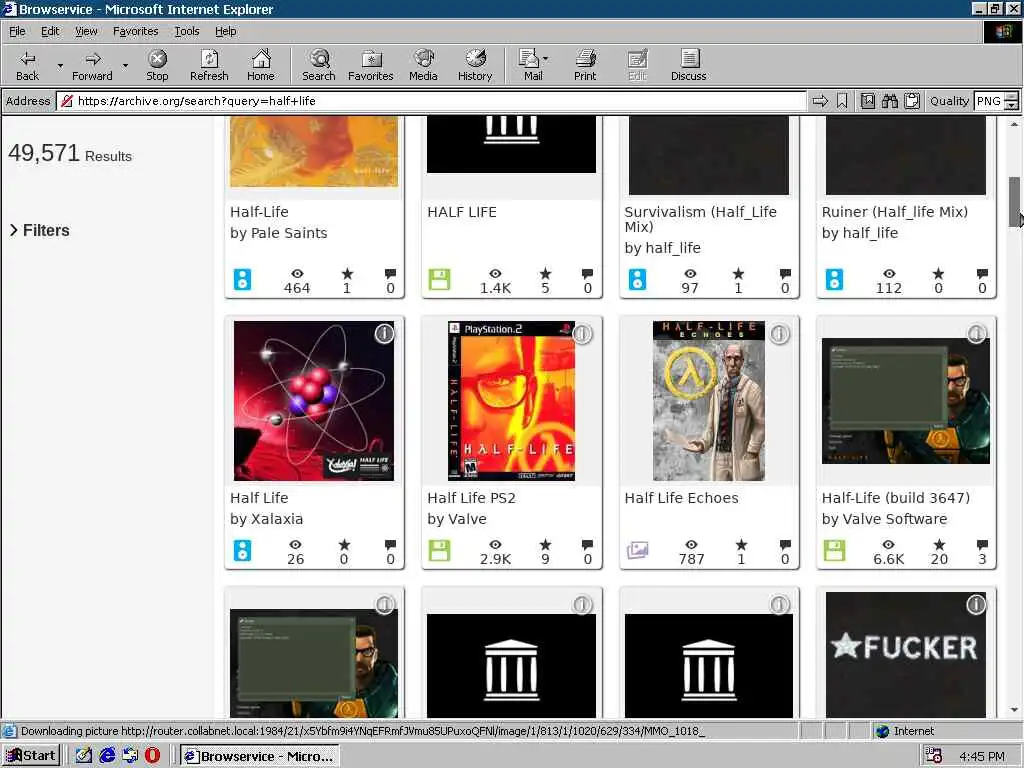1024x768 pixels.
Task: Click the Half Life Echoes title link
Action: point(681,498)
